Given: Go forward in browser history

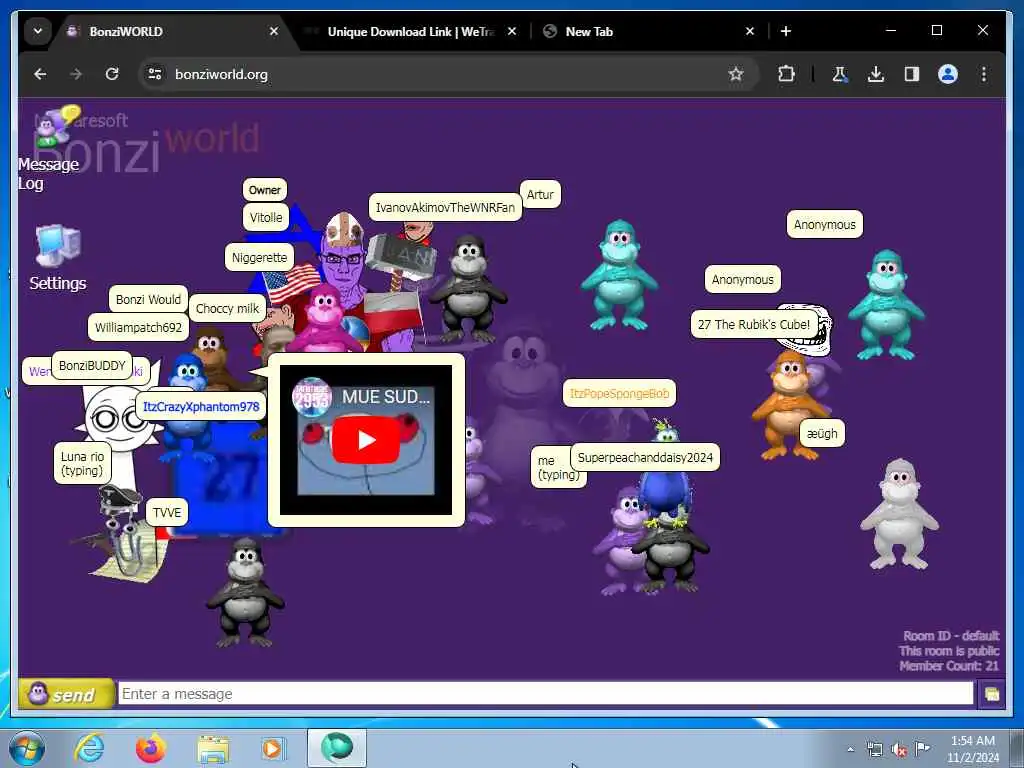Looking at the screenshot, I should click(x=76, y=74).
